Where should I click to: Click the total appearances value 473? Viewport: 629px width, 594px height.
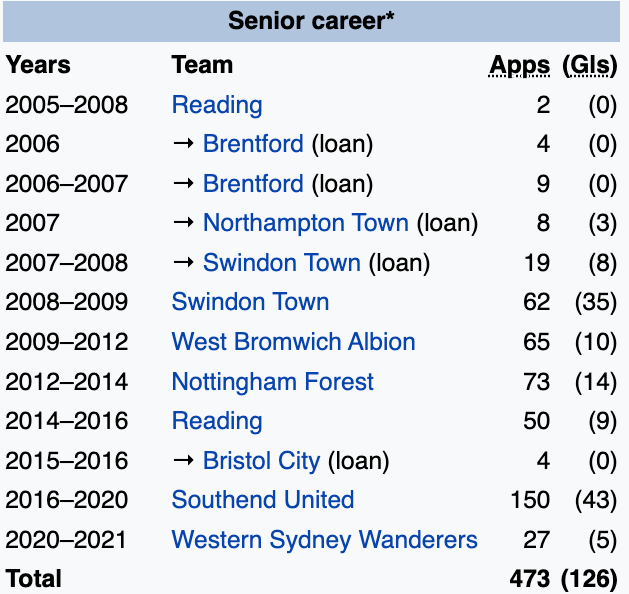pos(528,579)
